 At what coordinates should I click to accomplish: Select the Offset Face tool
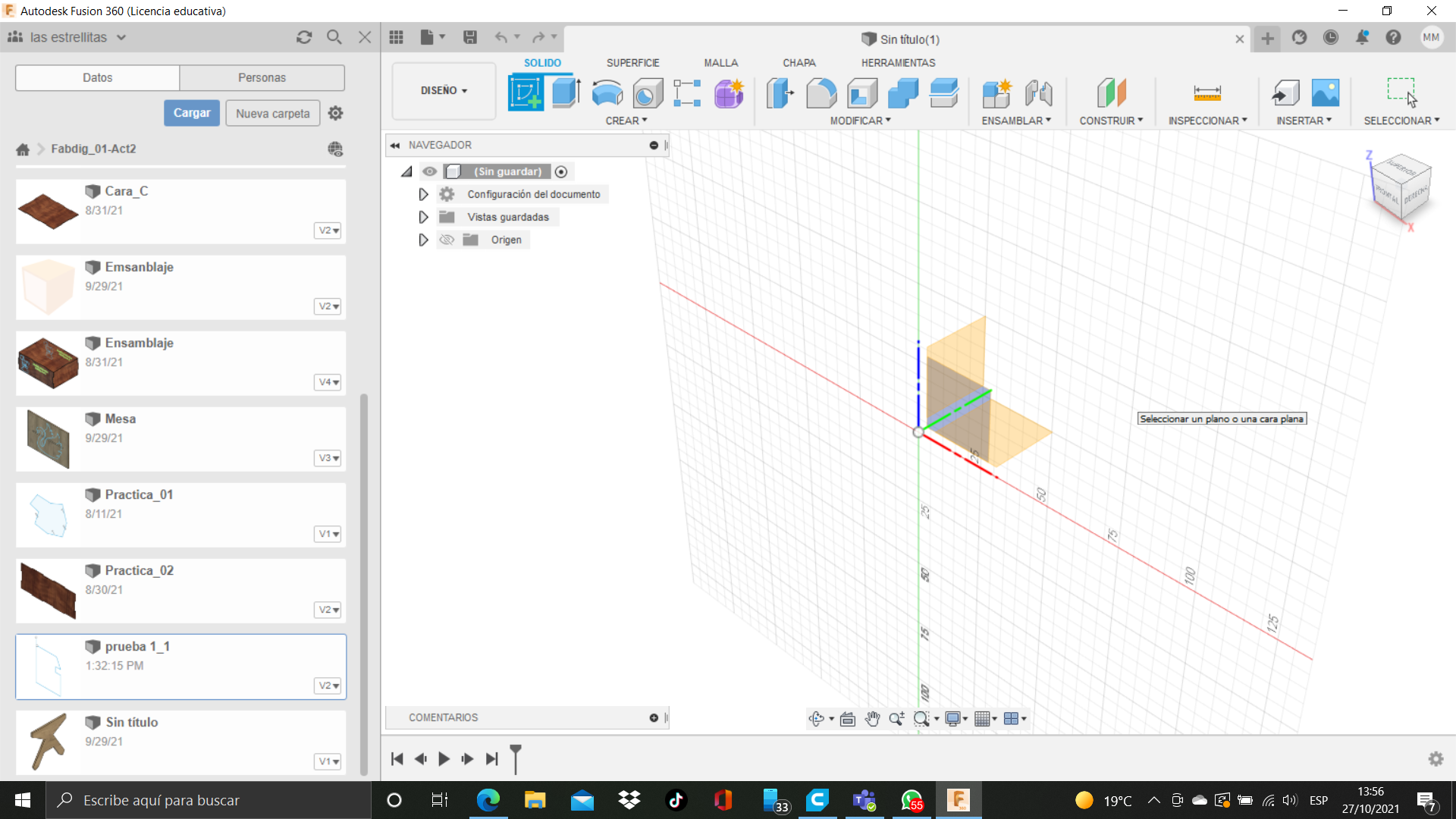pos(944,93)
